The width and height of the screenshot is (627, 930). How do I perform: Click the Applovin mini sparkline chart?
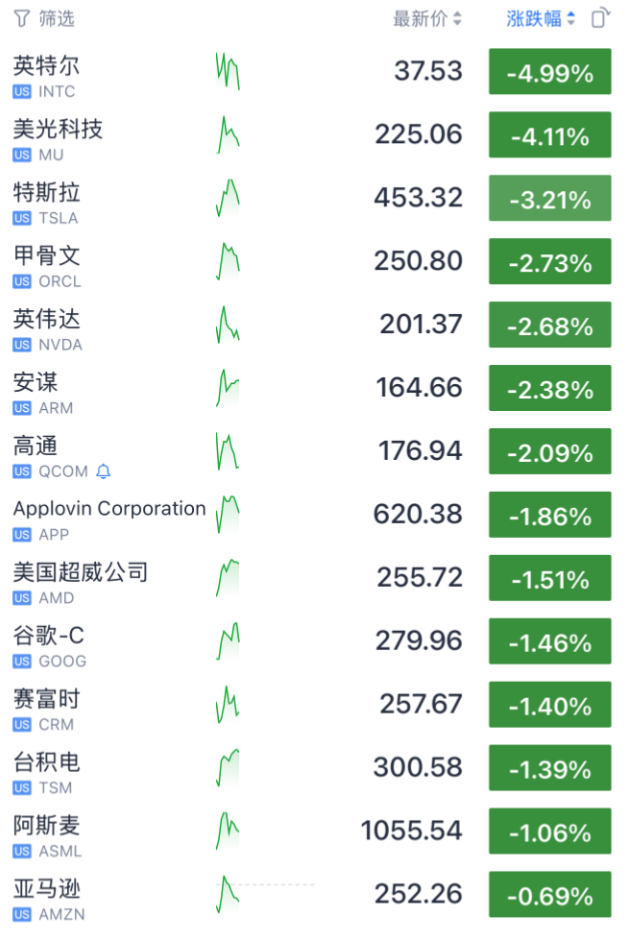pyautogui.click(x=227, y=514)
